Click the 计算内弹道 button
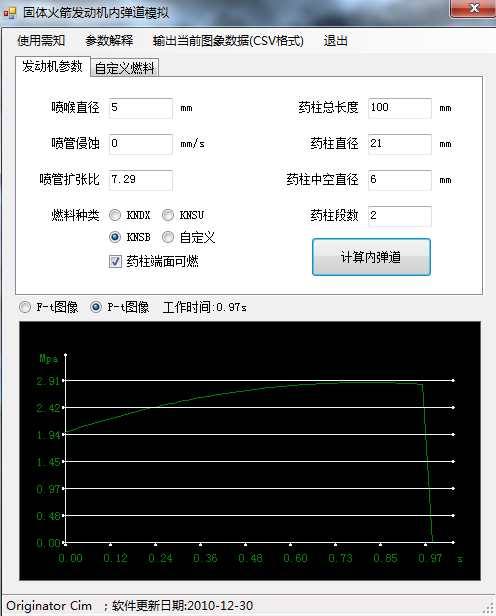 (x=371, y=257)
